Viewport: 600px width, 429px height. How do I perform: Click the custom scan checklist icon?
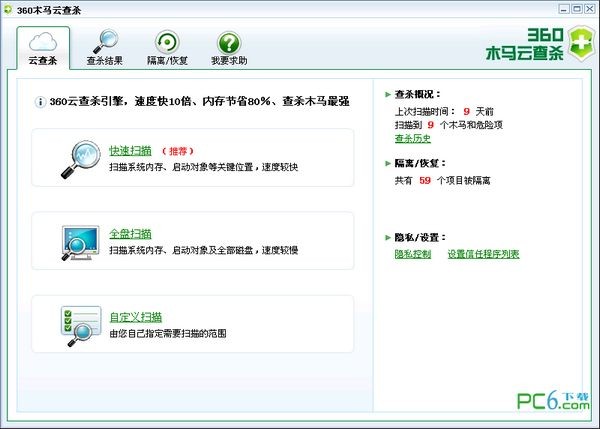click(x=81, y=326)
